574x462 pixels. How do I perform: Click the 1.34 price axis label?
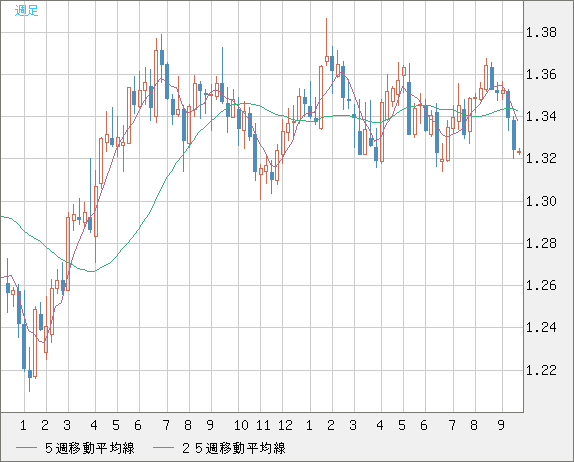click(541, 116)
